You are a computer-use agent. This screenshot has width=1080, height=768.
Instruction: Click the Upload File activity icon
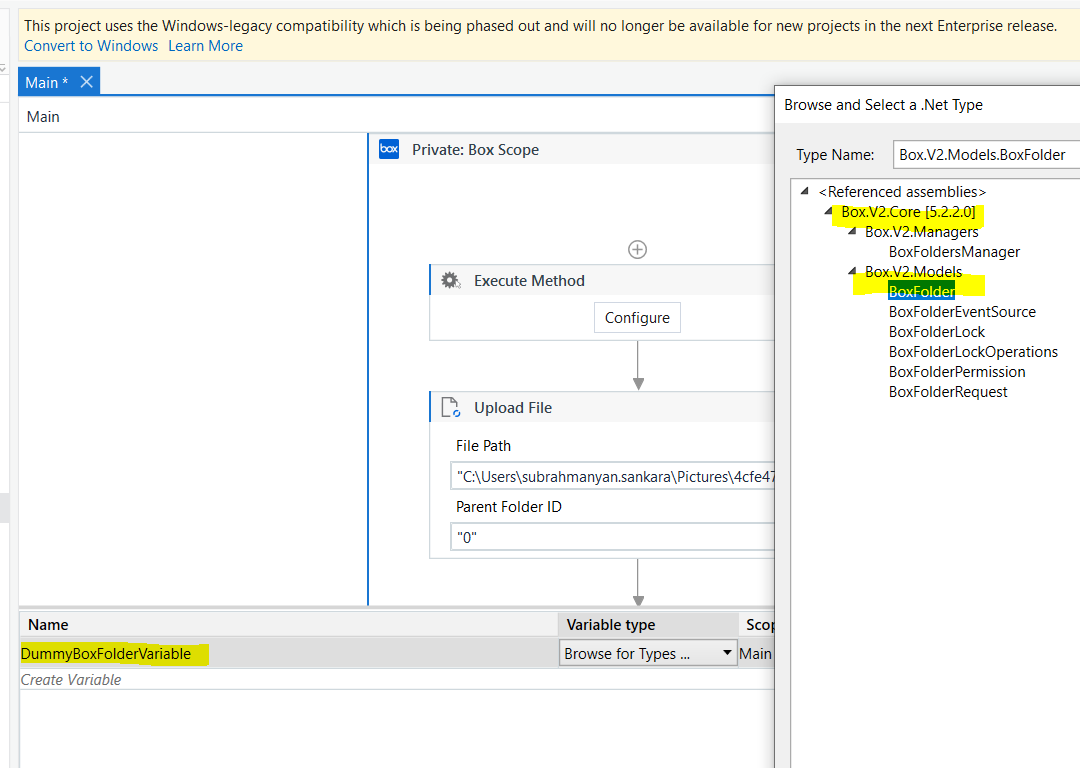point(450,407)
